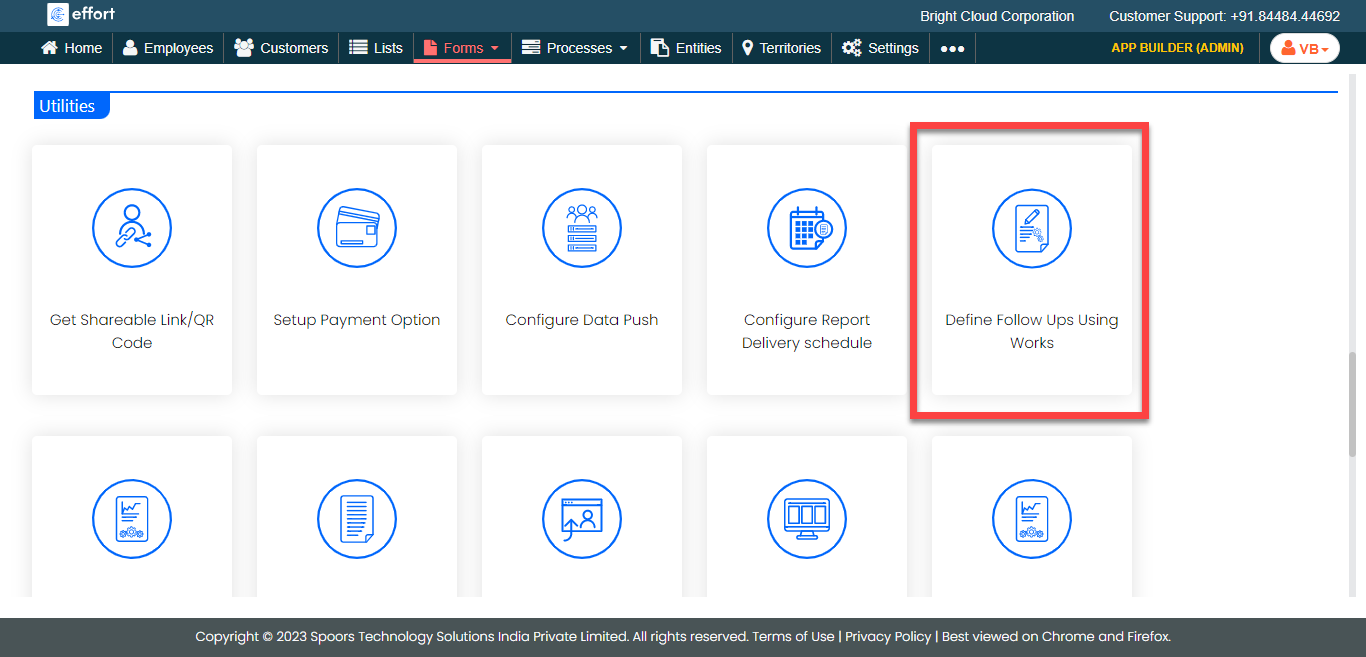The width and height of the screenshot is (1366, 657).
Task: Click the Utilities section heading tab
Action: (x=68, y=106)
